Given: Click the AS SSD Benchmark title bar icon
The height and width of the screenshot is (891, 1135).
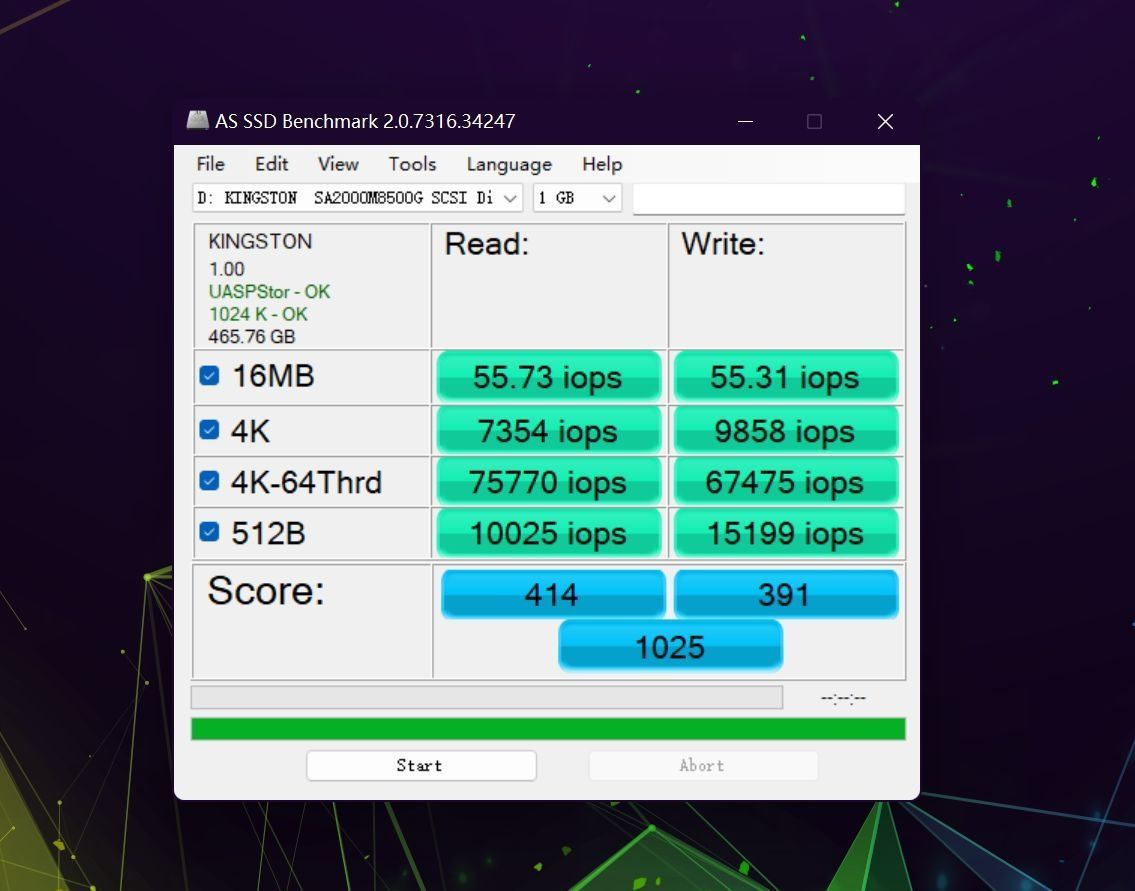Looking at the screenshot, I should point(198,120).
